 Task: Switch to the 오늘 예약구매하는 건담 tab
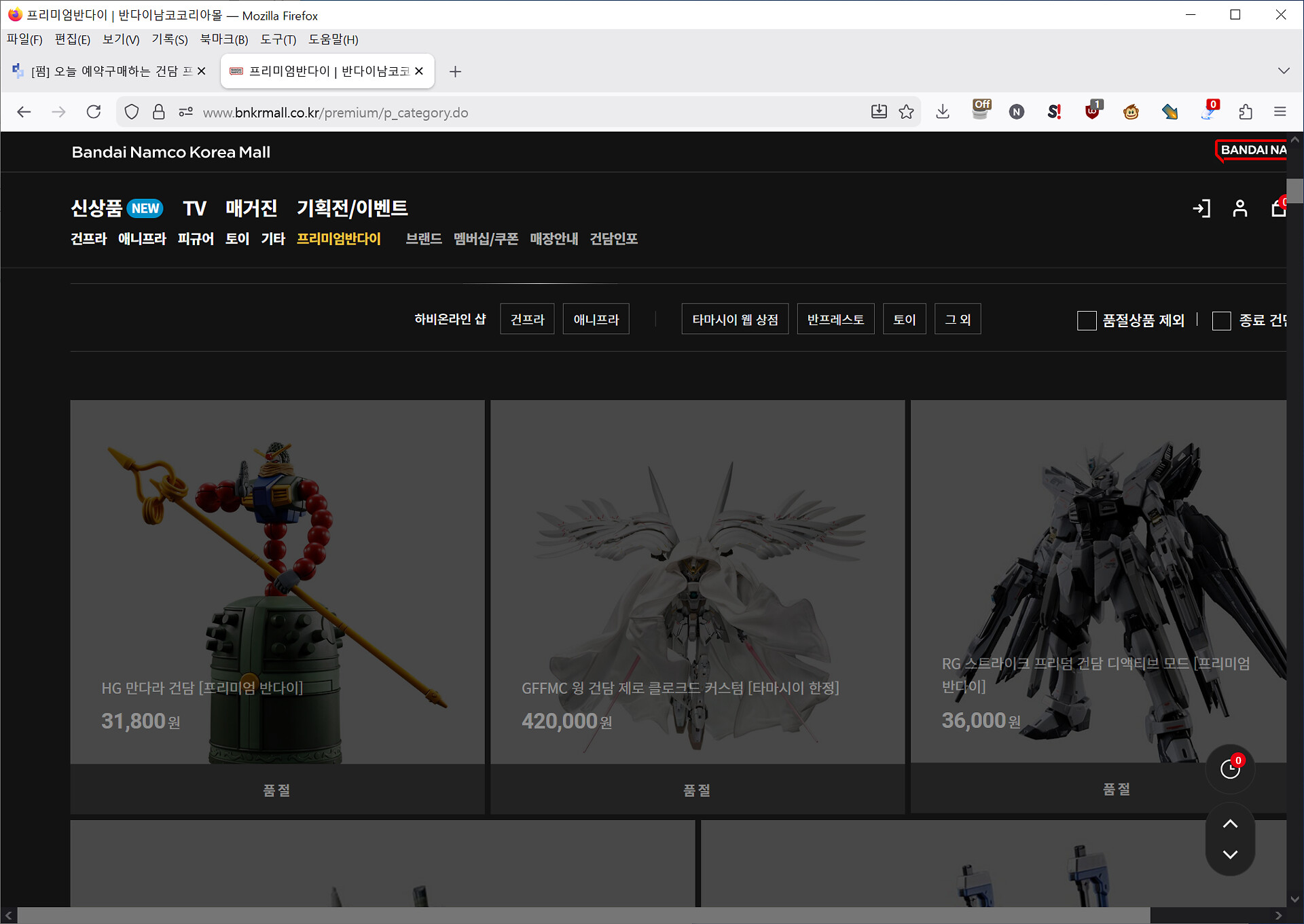click(109, 71)
